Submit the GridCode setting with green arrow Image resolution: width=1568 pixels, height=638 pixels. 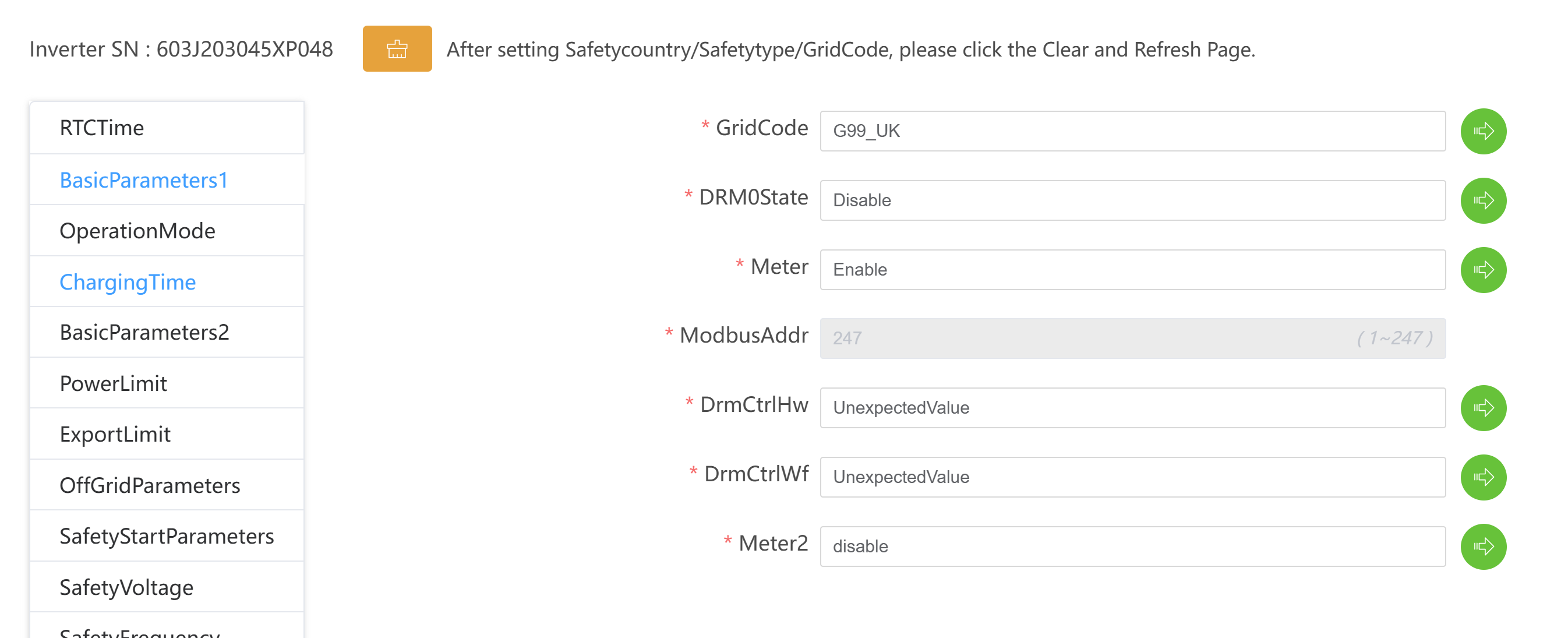(1483, 131)
